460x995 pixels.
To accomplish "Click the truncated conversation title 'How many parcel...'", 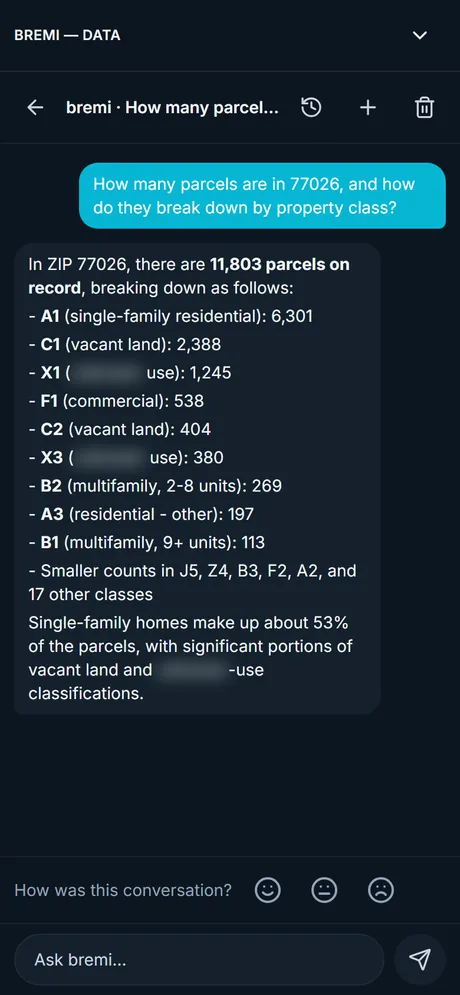I will (172, 107).
